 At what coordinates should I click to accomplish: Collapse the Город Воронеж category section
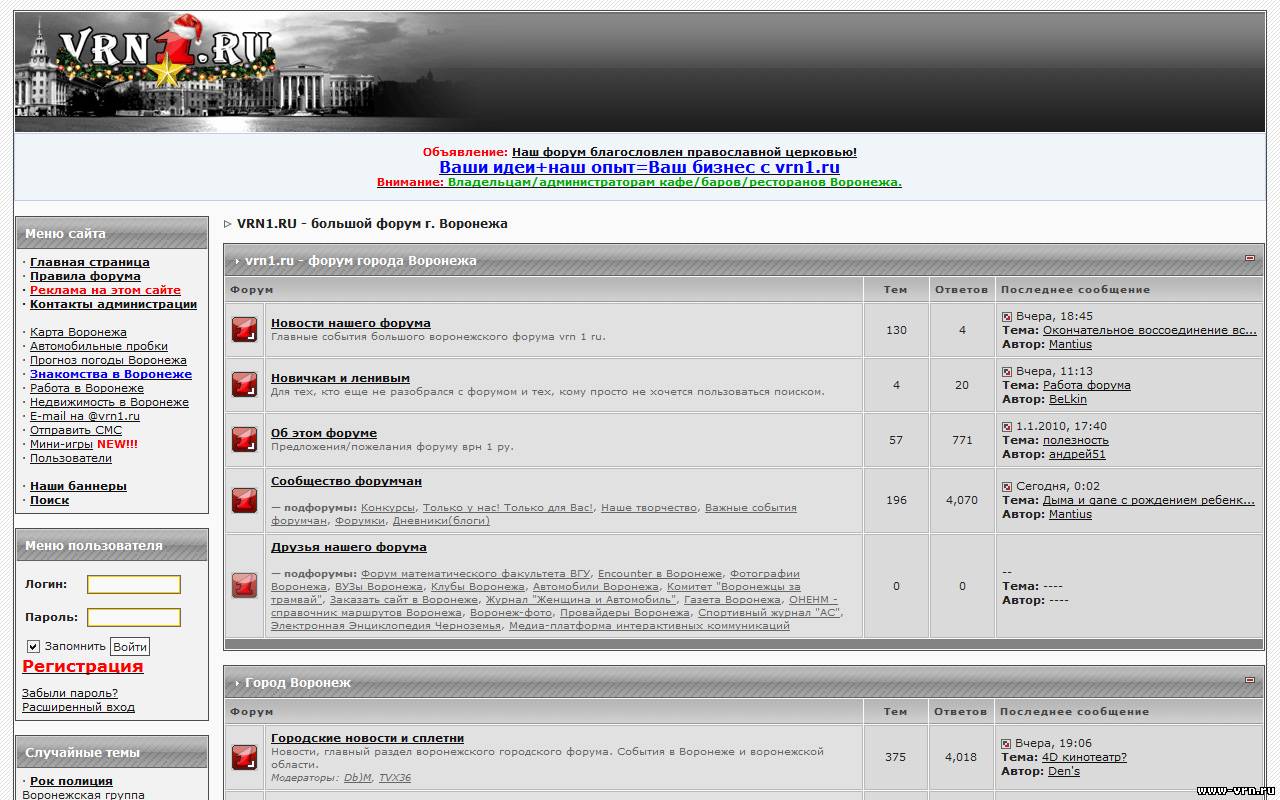(1249, 681)
